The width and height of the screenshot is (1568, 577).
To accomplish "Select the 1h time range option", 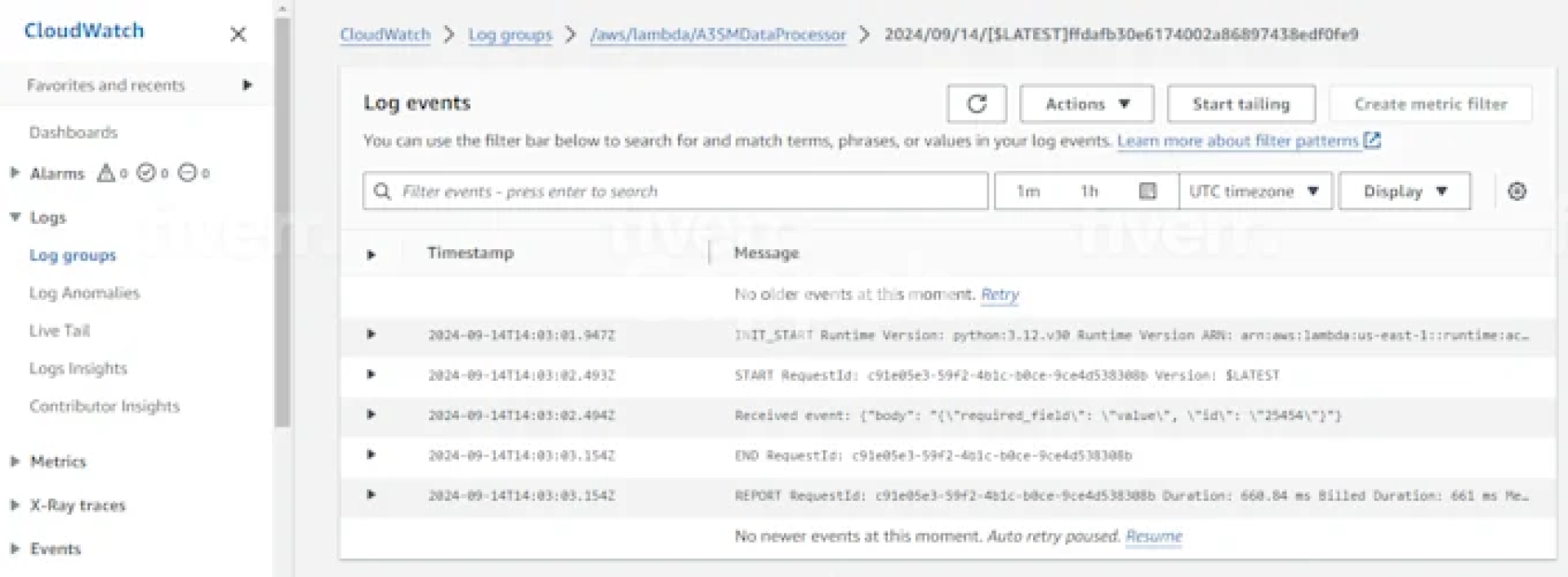I will click(1089, 191).
